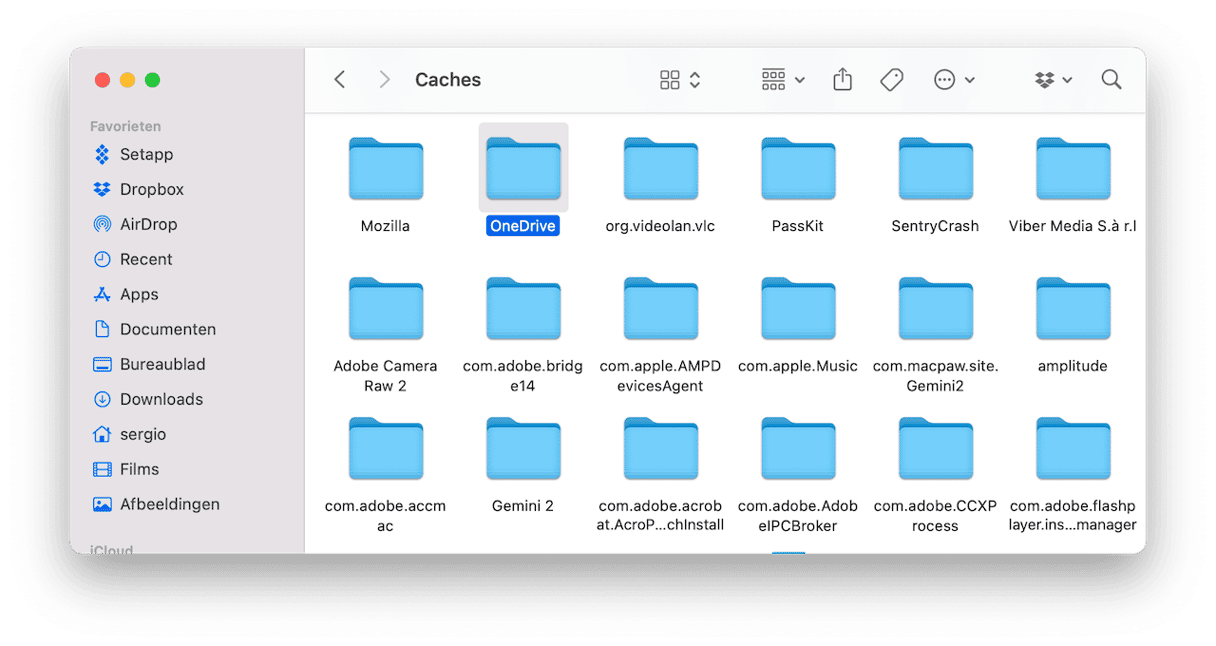This screenshot has width=1216, height=646.
Task: Click the SentryCrash folder name label
Action: 935,226
